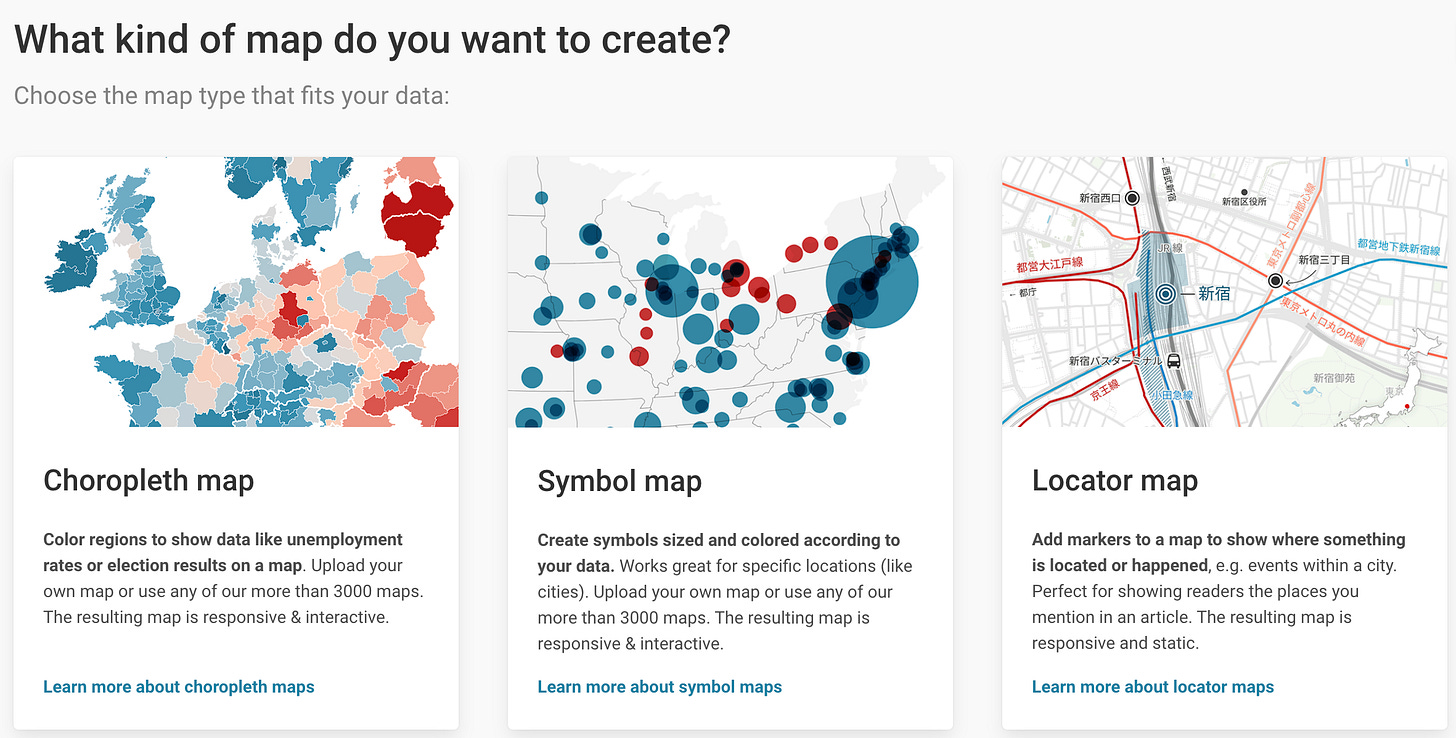Click the Choropleth map description paragraph
The width and height of the screenshot is (1456, 738).
[x=235, y=578]
